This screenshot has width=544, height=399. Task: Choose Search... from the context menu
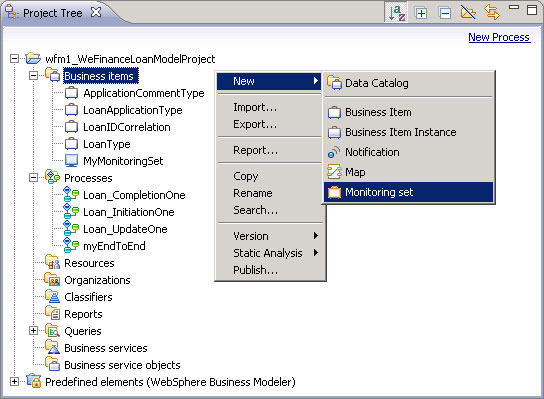point(269,210)
